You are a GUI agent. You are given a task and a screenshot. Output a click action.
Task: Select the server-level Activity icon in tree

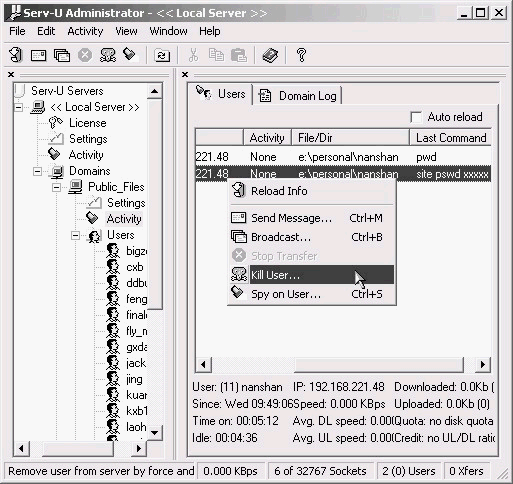54,154
